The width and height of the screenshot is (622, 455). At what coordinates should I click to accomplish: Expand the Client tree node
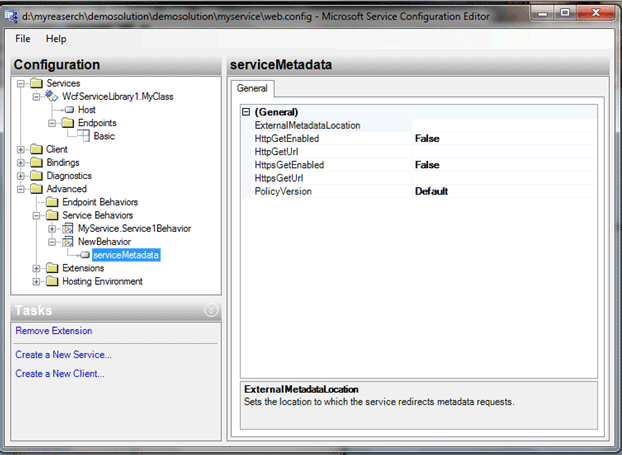tap(21, 150)
